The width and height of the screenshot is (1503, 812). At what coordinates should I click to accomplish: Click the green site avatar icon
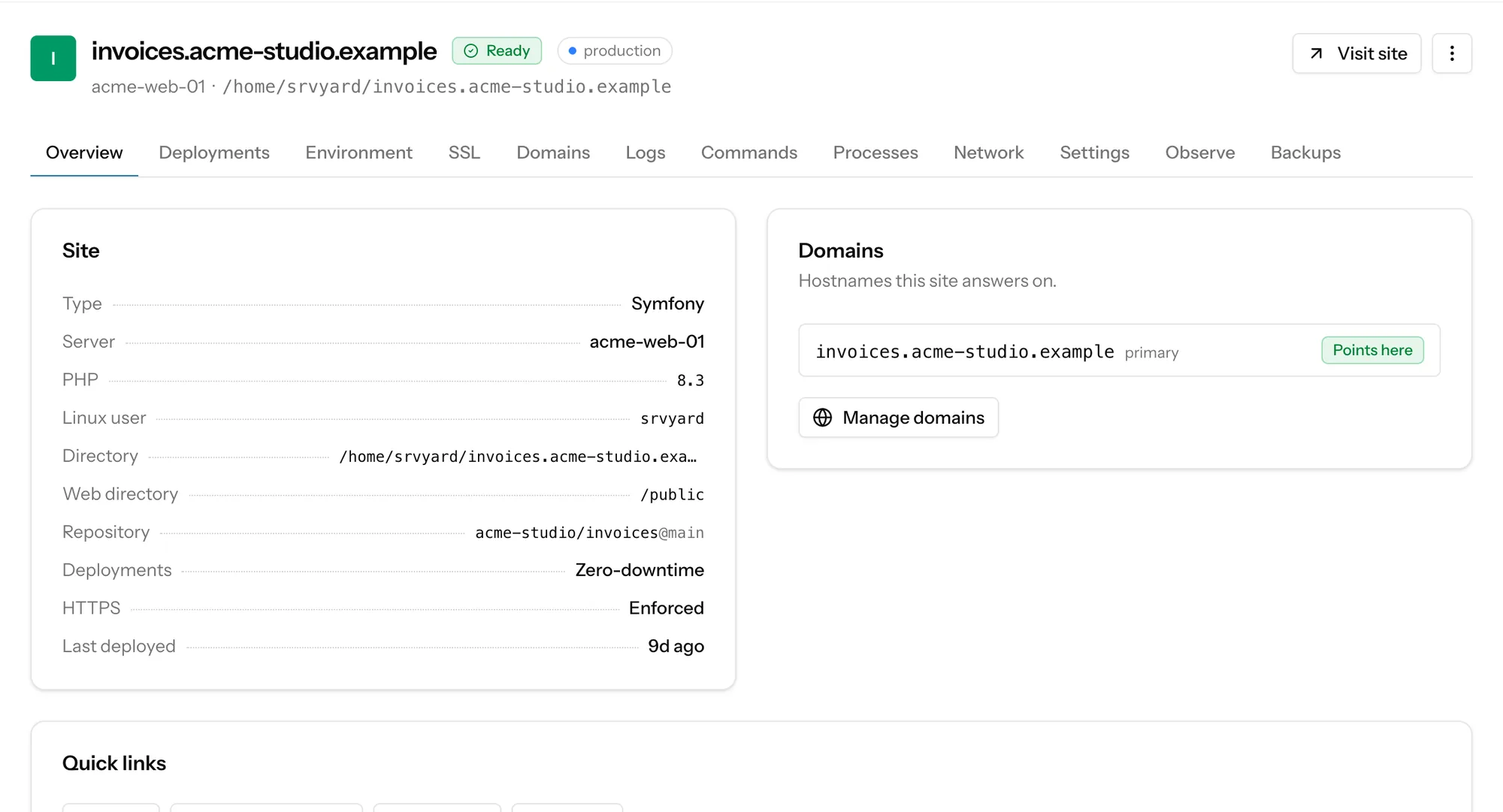[x=53, y=58]
